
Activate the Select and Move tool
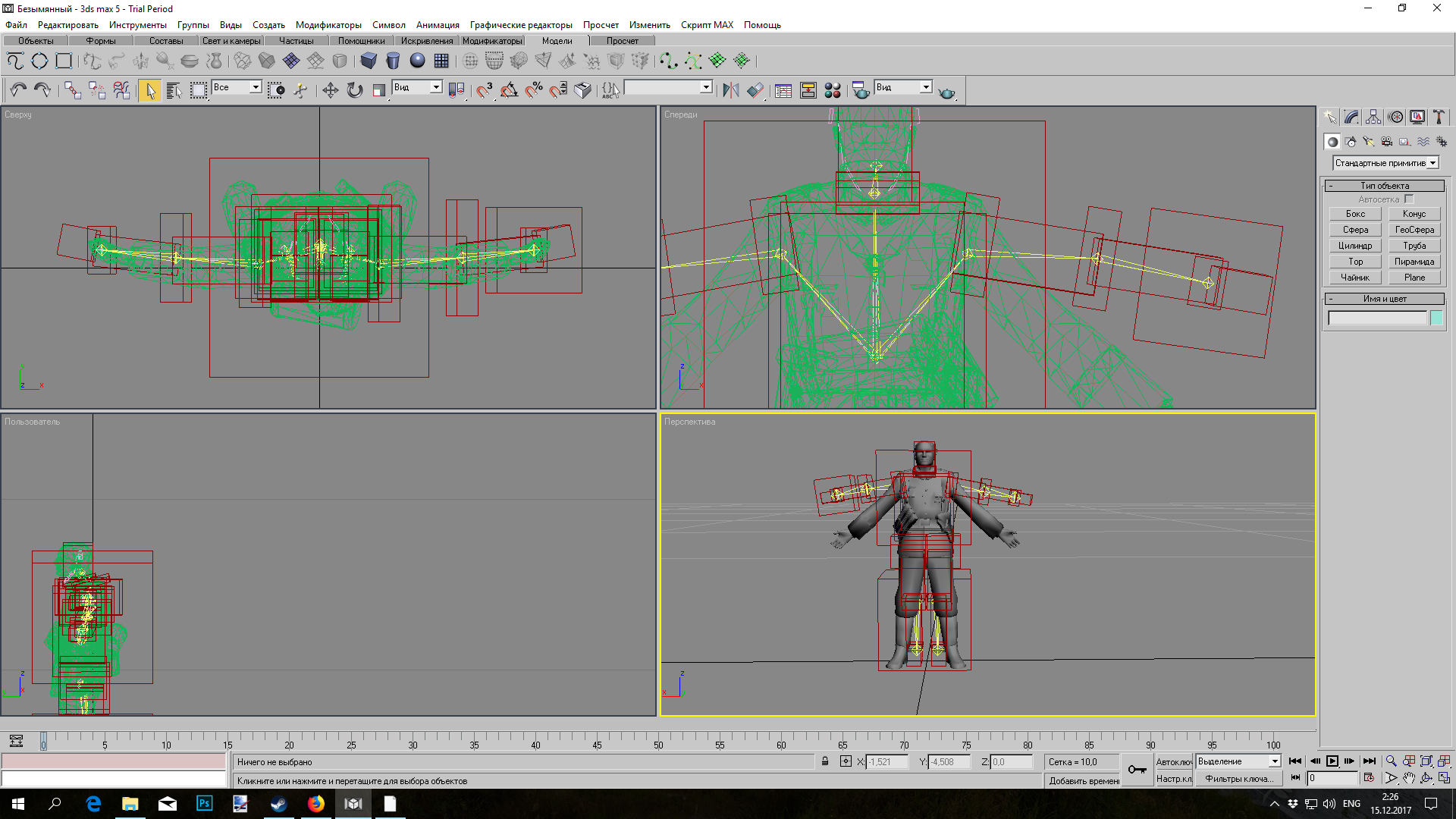pos(331,90)
